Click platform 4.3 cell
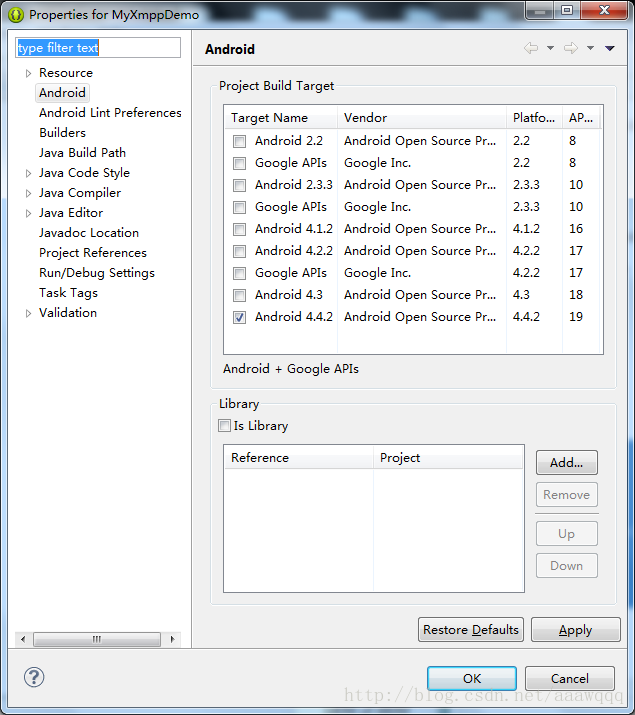 click(x=521, y=295)
